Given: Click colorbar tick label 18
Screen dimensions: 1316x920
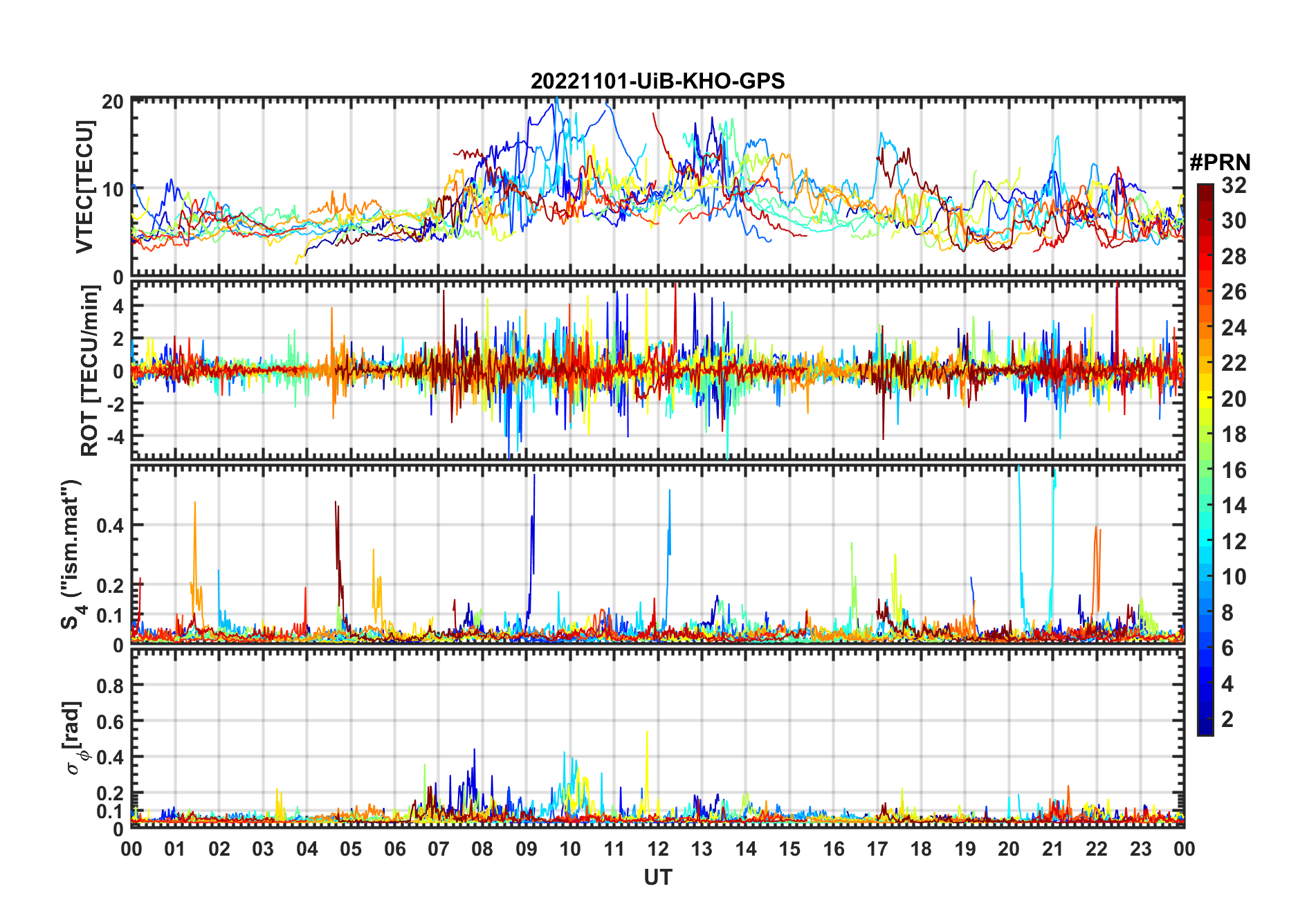Looking at the screenshot, I should (1234, 434).
